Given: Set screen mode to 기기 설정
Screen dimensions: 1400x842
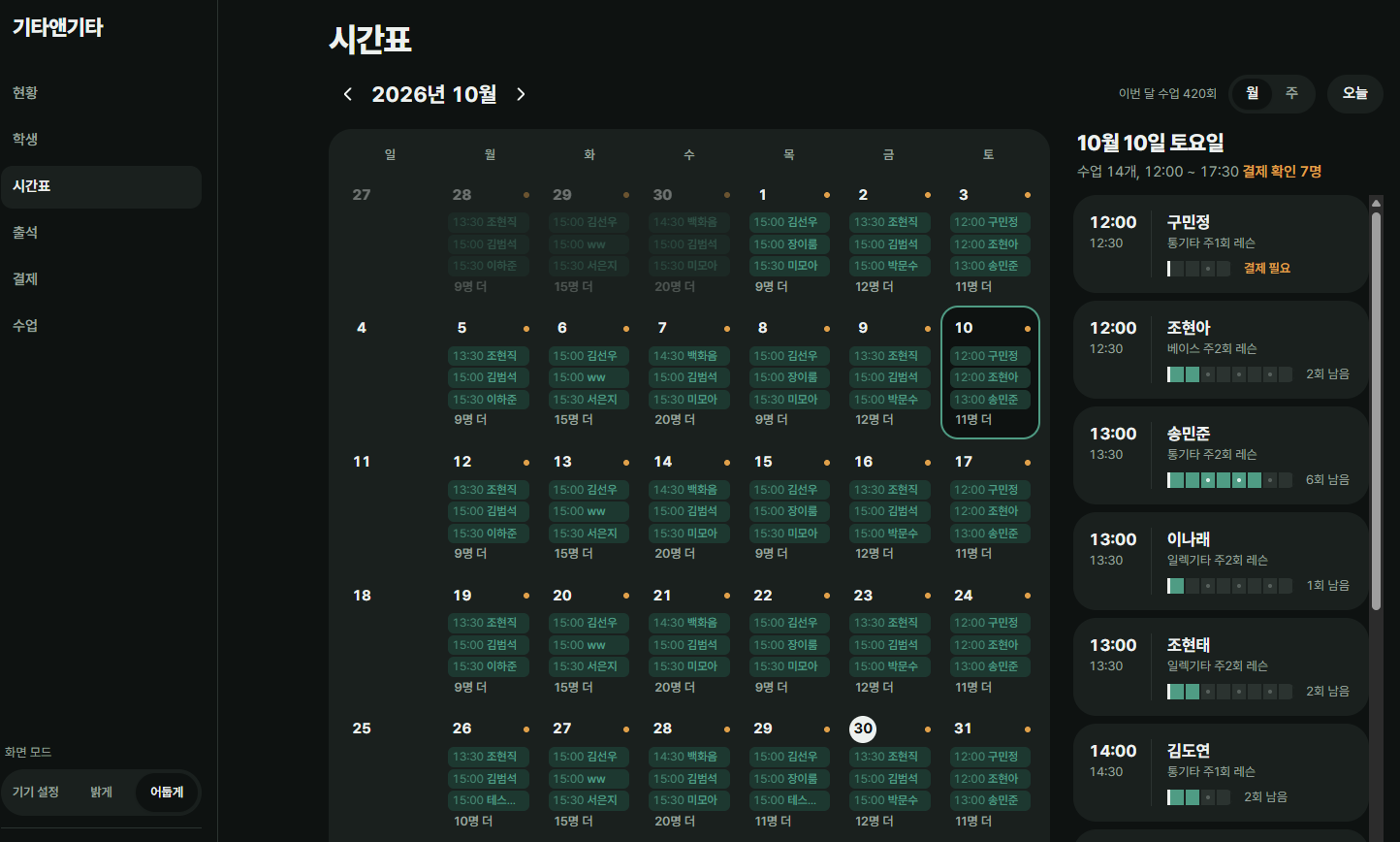Looking at the screenshot, I should (x=36, y=793).
